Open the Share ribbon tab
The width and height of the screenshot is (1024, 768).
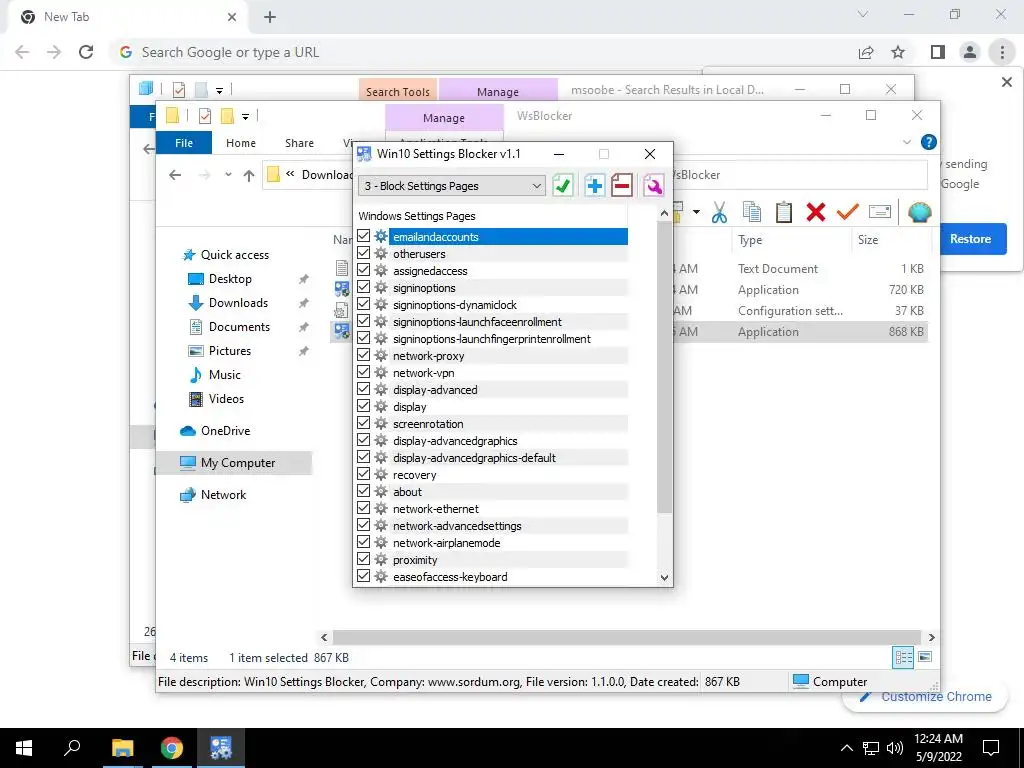pyautogui.click(x=299, y=143)
